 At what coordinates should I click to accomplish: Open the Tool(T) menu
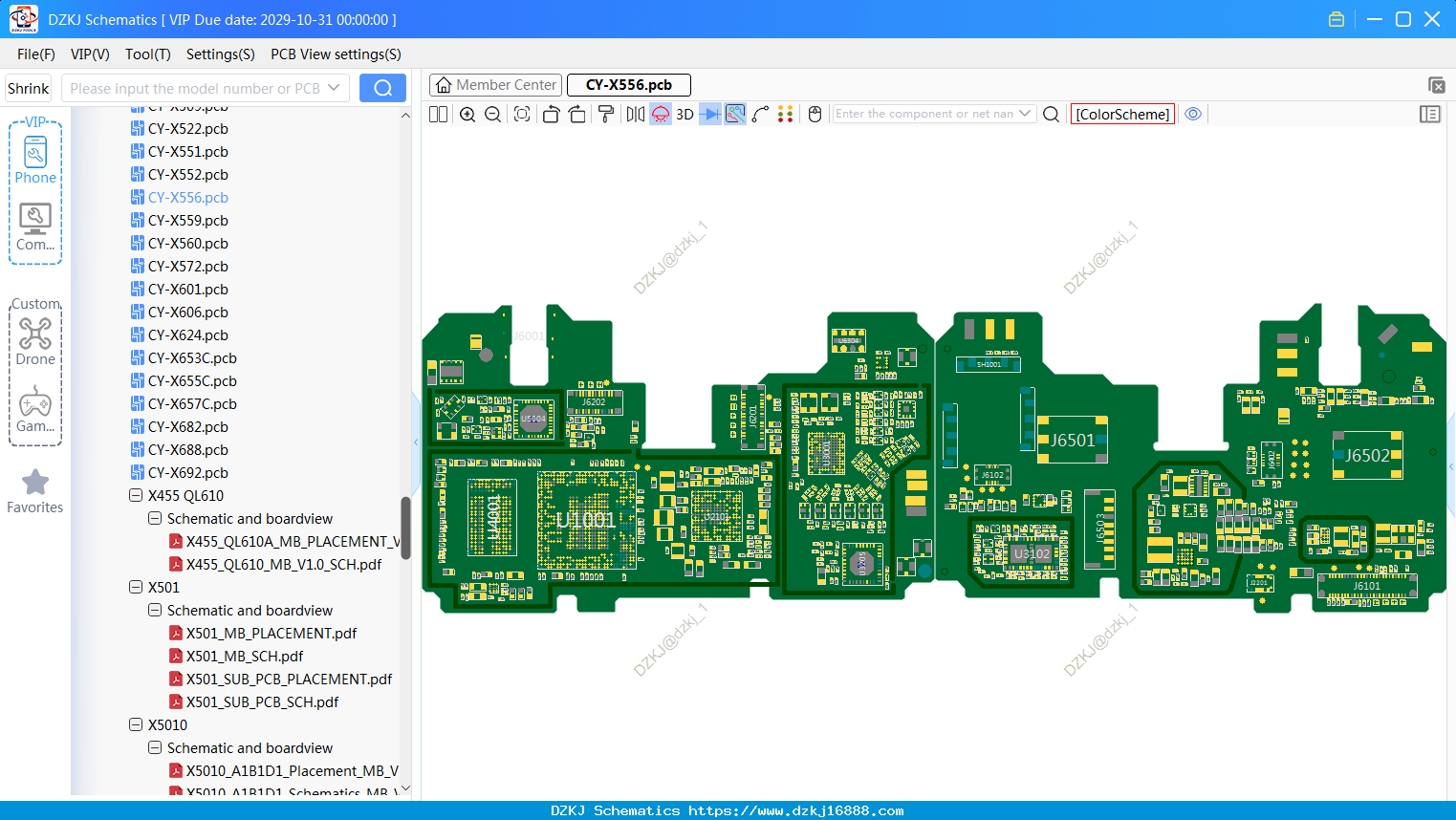[148, 54]
